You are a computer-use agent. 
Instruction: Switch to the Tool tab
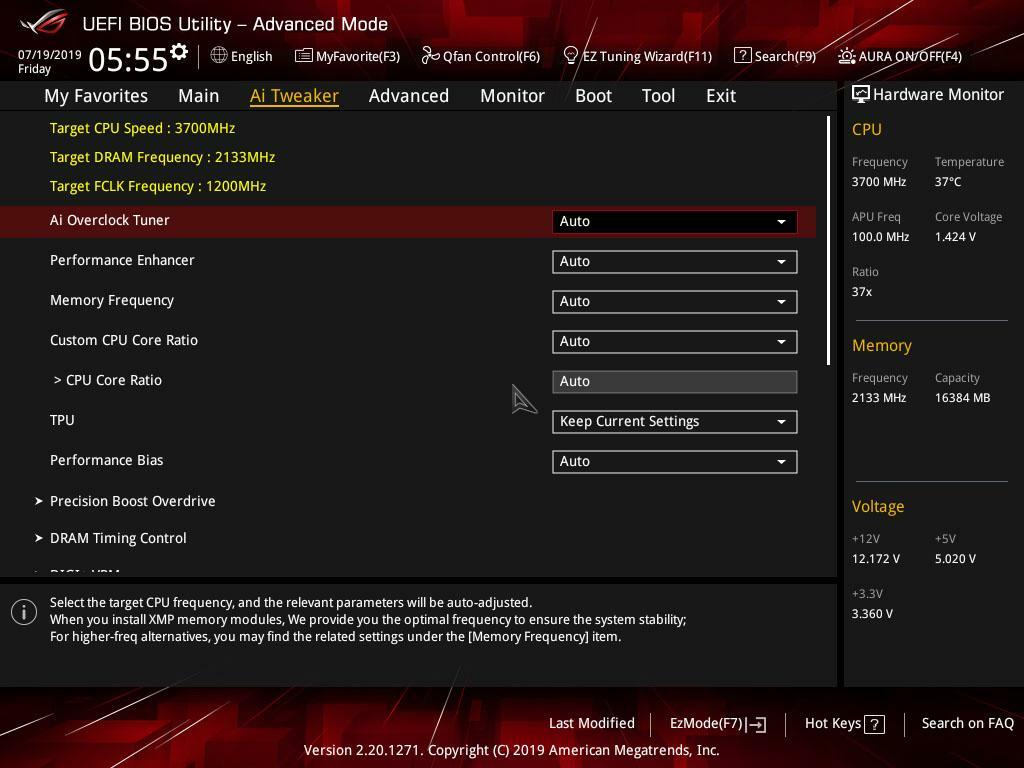click(x=658, y=96)
